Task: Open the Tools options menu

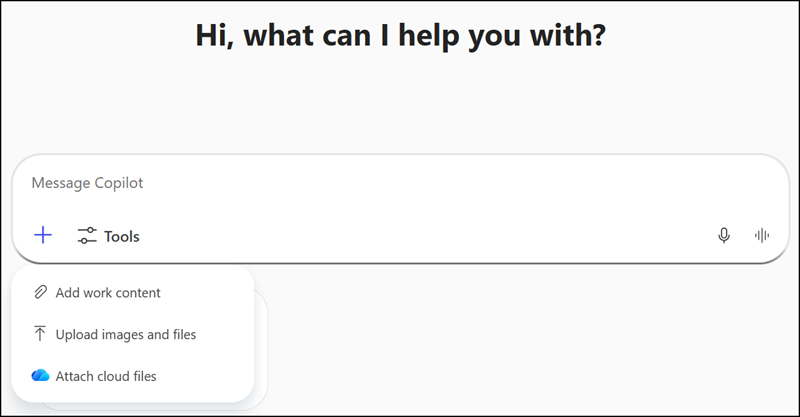Action: pyautogui.click(x=109, y=236)
